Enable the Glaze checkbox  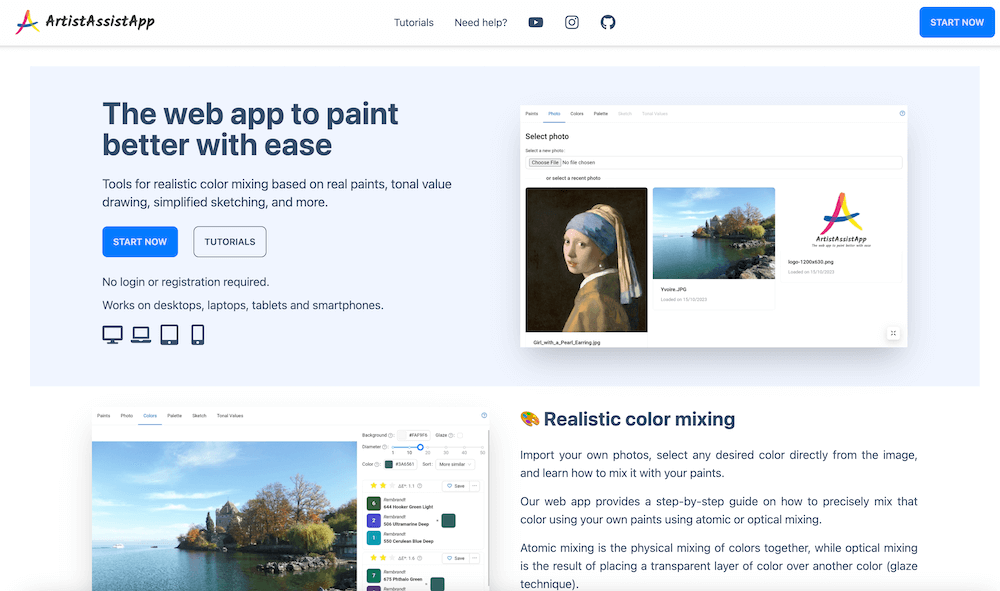tap(461, 435)
